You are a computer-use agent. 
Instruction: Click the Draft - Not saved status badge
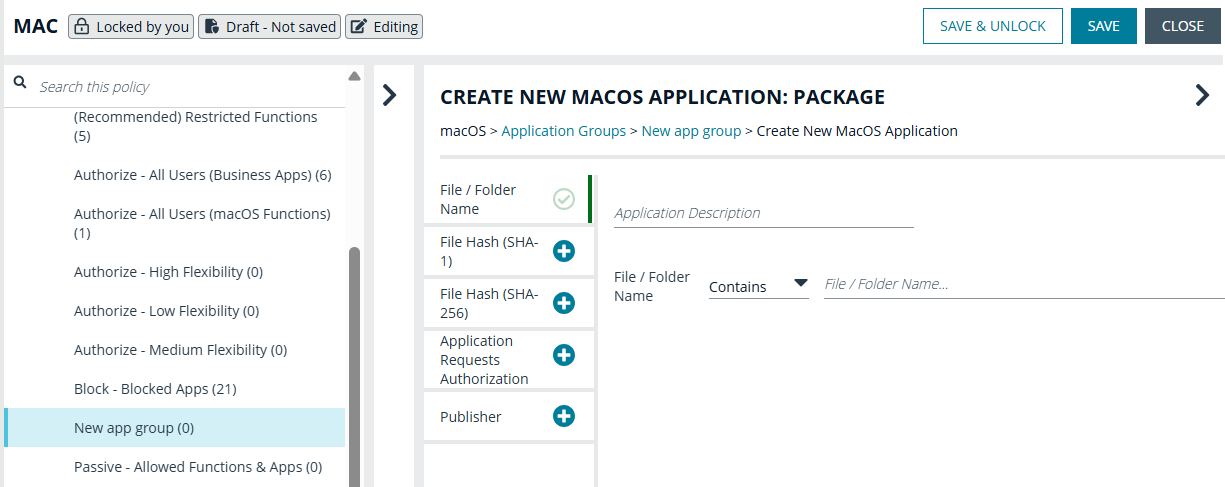click(269, 27)
